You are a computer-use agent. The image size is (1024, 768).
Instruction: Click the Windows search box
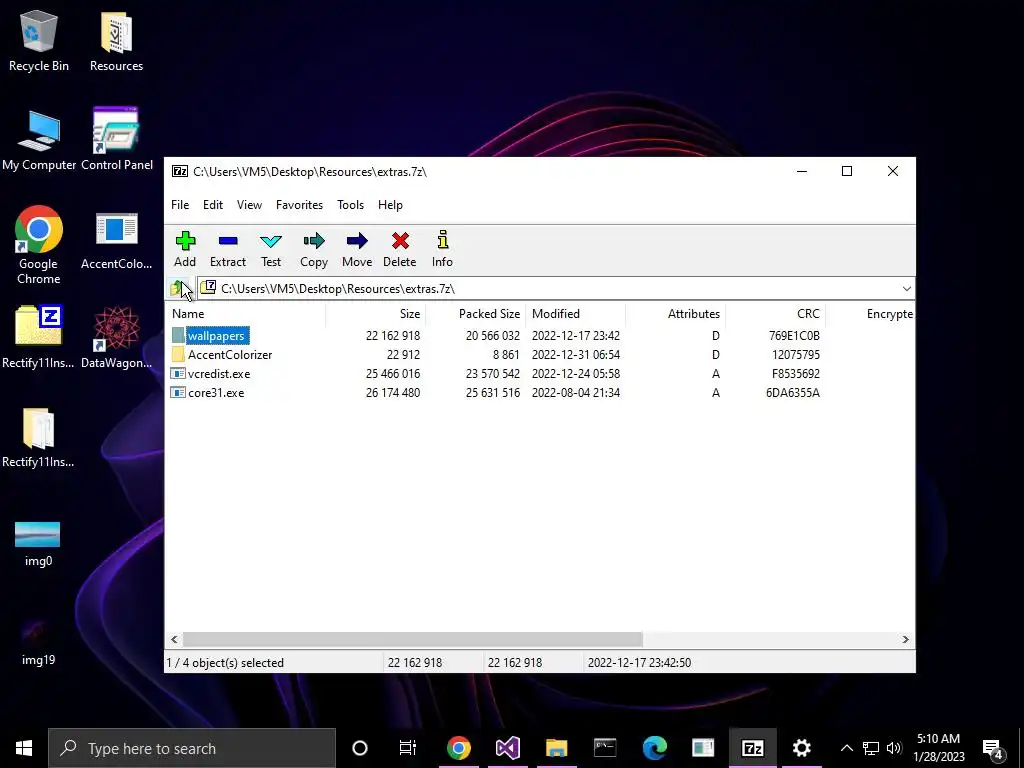tap(192, 748)
